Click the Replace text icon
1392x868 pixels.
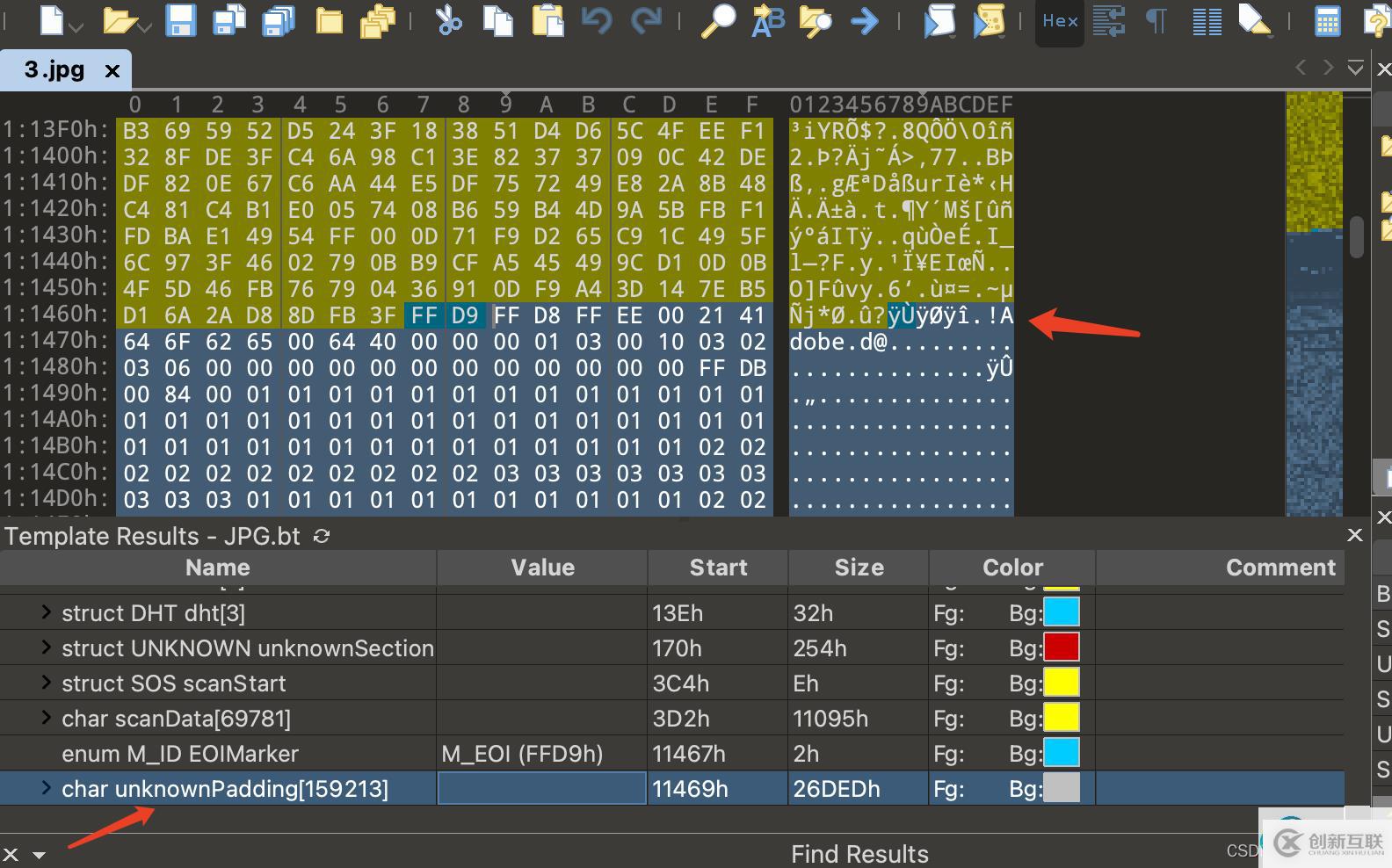point(767,20)
